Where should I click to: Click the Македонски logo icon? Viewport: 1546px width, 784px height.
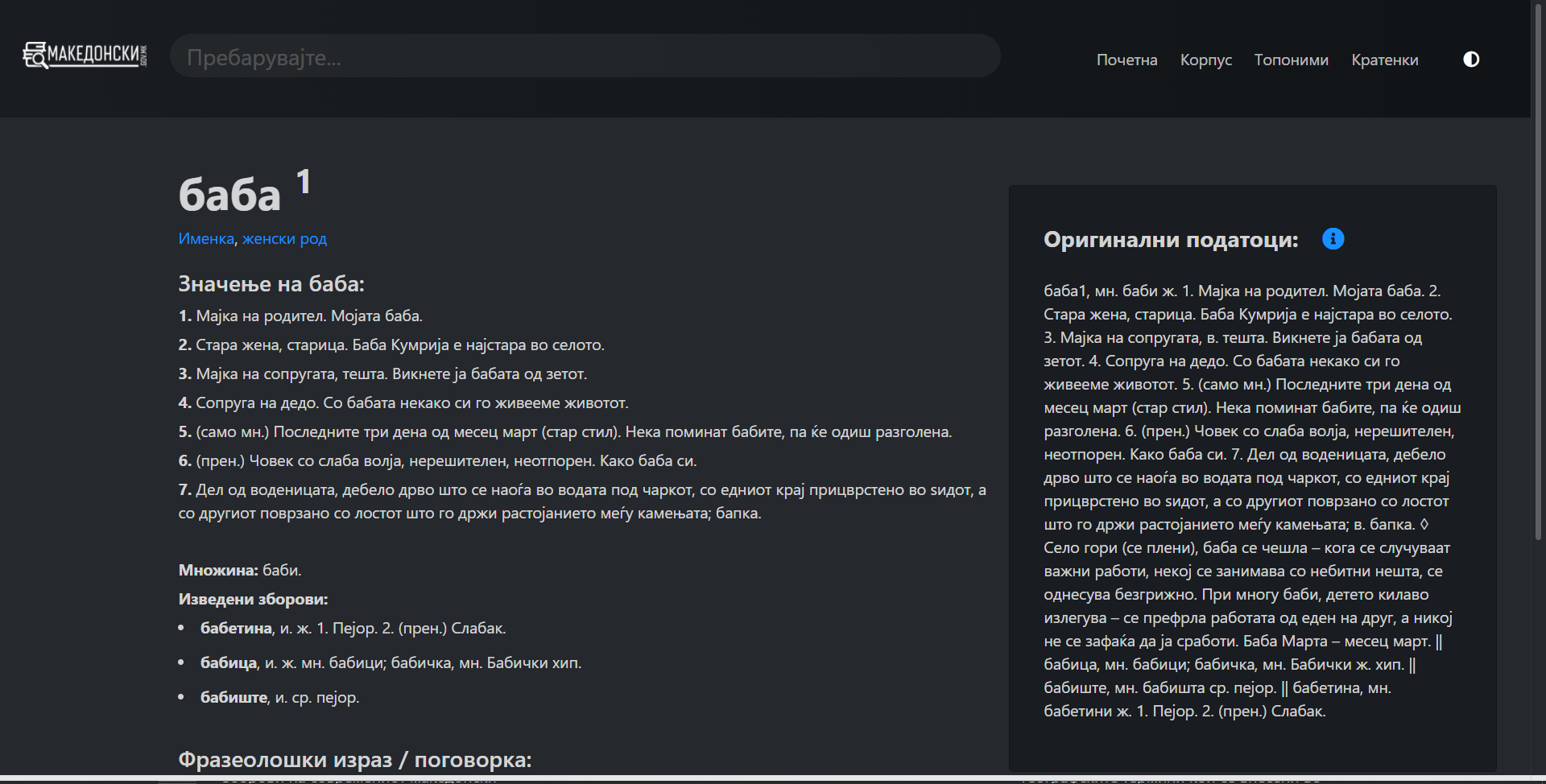pyautogui.click(x=85, y=55)
